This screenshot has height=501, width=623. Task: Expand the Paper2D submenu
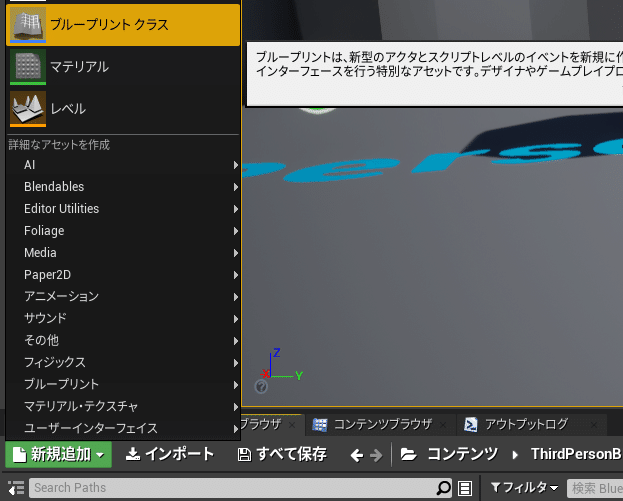click(123, 275)
